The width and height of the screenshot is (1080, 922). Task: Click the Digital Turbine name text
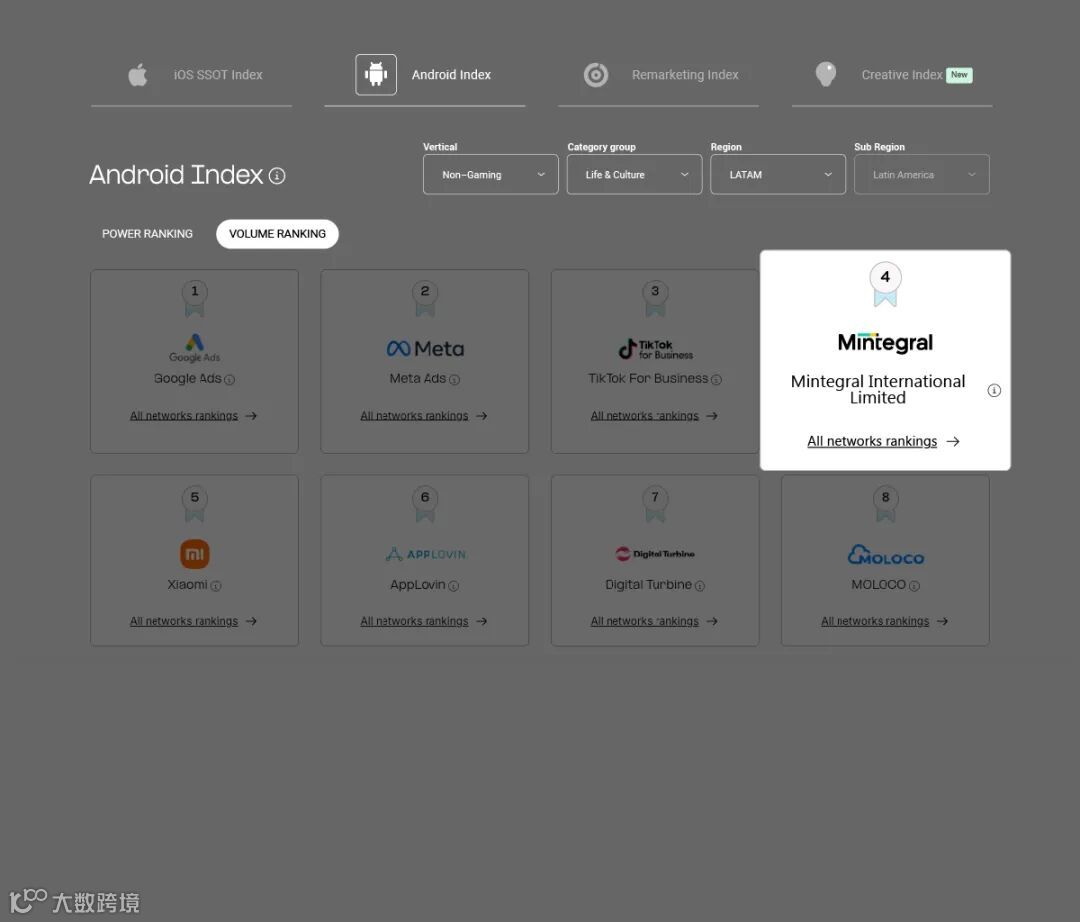click(648, 585)
